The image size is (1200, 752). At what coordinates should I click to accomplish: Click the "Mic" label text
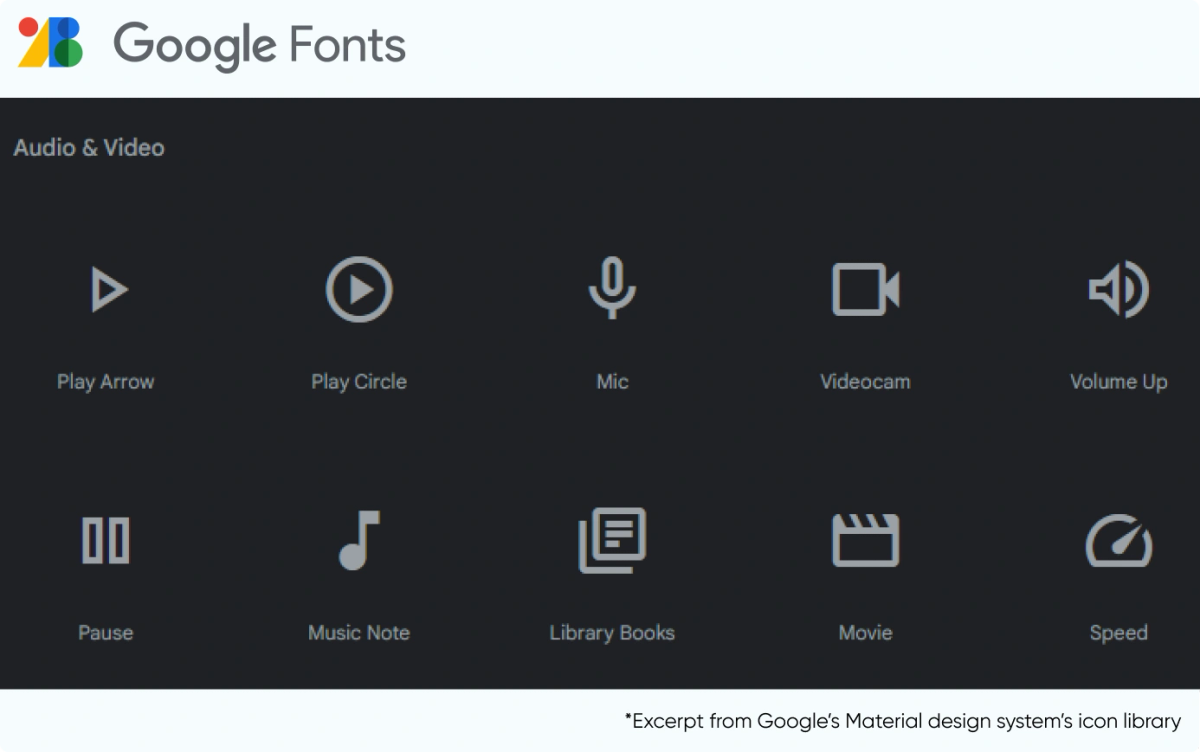coord(612,382)
